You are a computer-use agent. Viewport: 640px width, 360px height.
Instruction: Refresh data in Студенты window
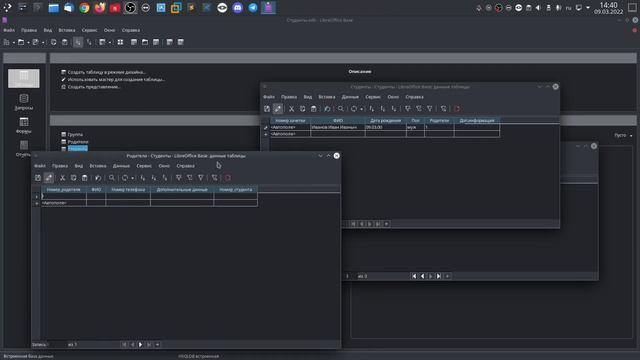tap(354, 109)
